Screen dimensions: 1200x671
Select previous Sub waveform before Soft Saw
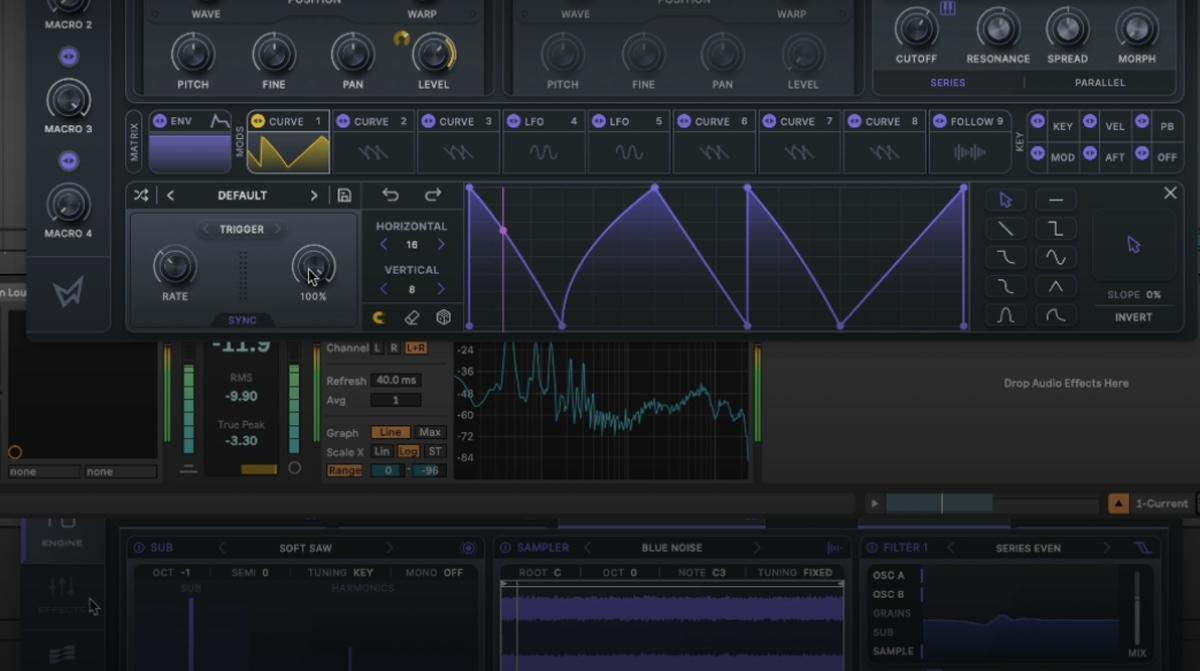[x=222, y=548]
